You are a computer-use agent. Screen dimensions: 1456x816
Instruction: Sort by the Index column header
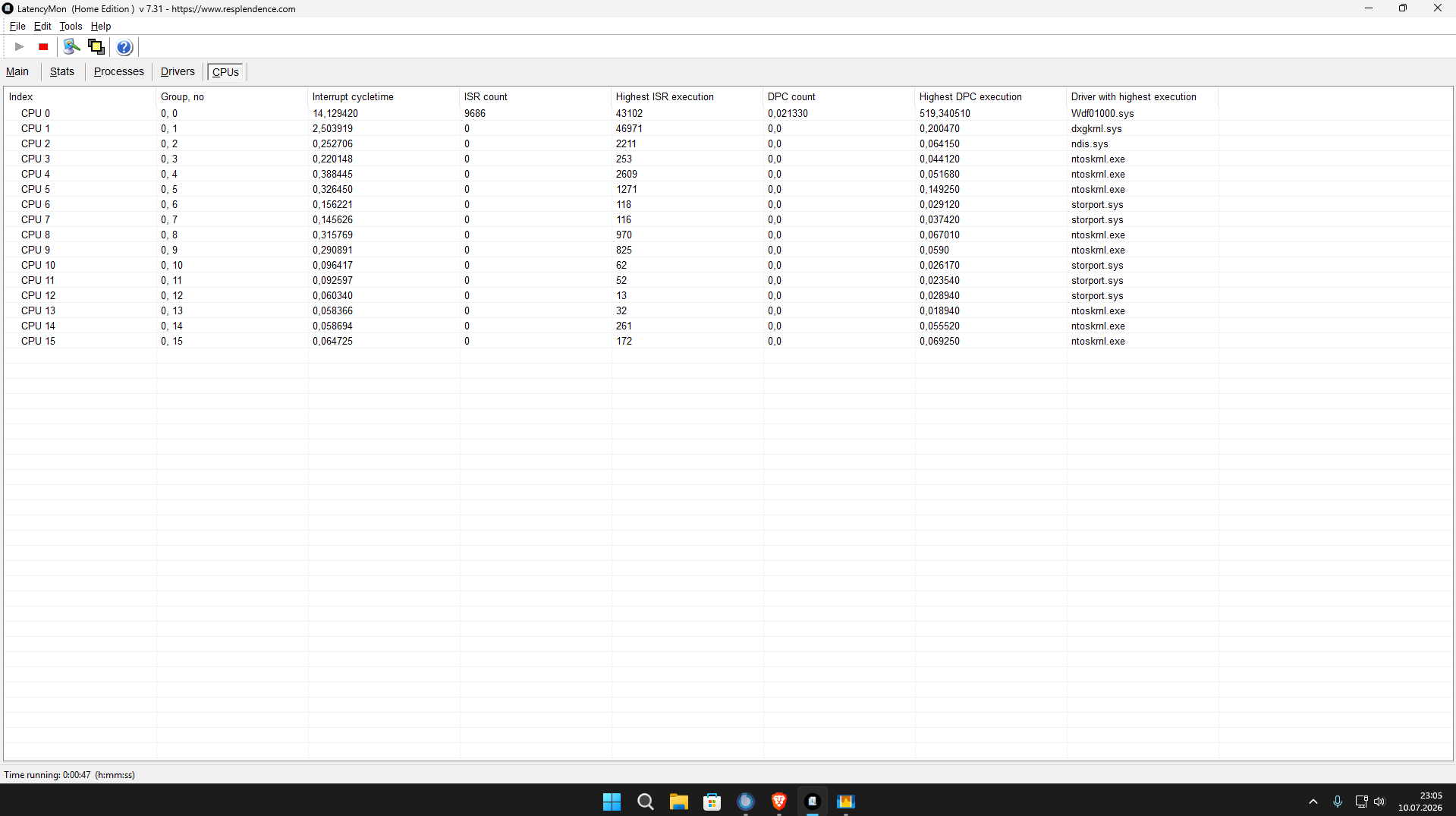80,96
